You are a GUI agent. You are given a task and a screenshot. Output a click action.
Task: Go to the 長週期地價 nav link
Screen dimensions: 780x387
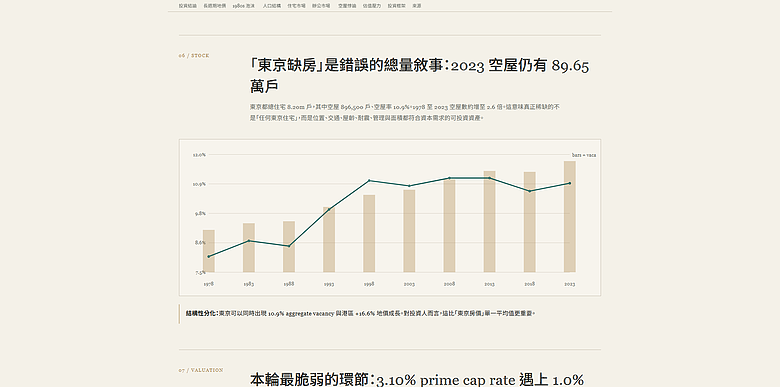(214, 6)
